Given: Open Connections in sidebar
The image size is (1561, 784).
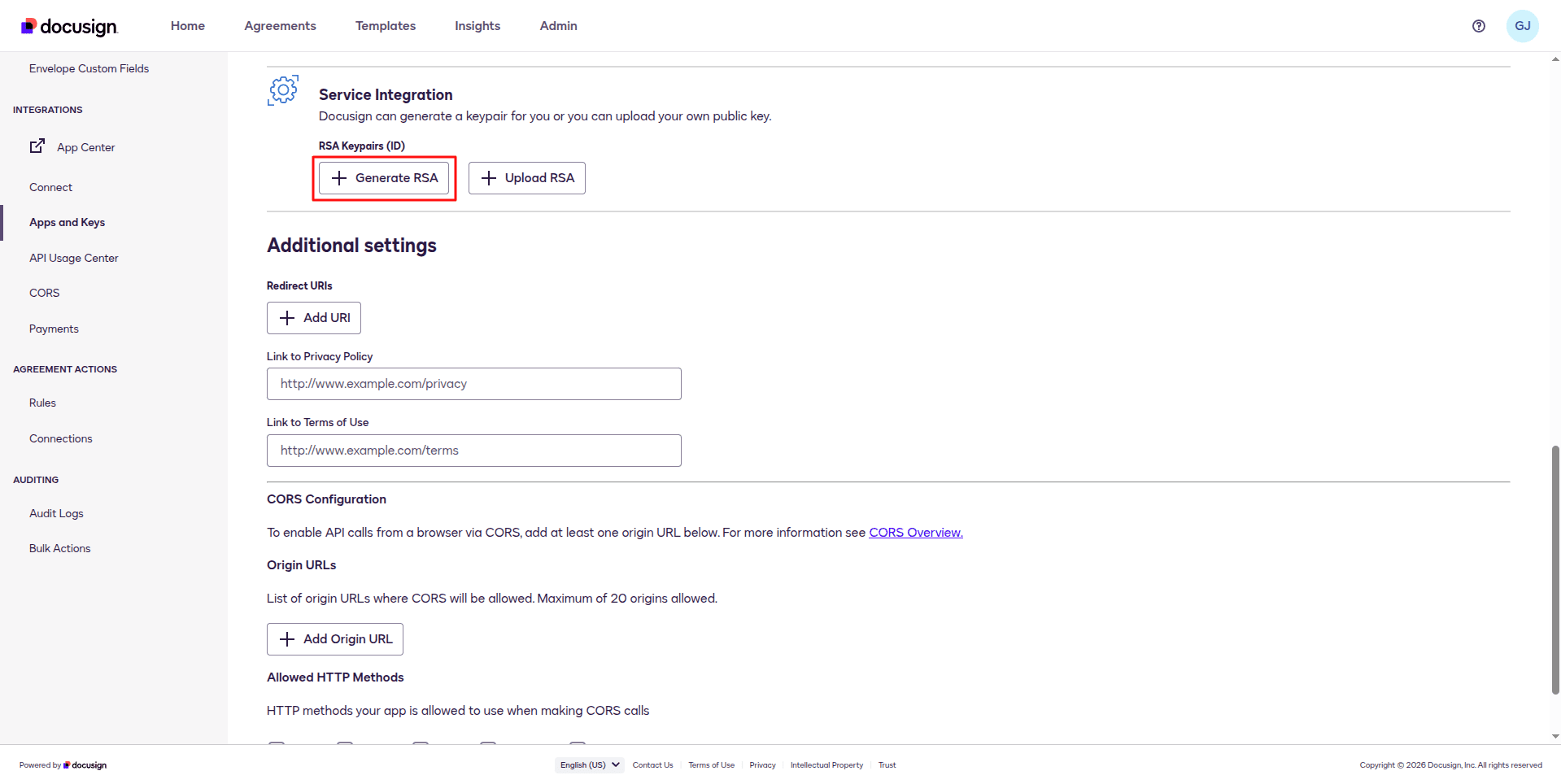Looking at the screenshot, I should tap(61, 438).
